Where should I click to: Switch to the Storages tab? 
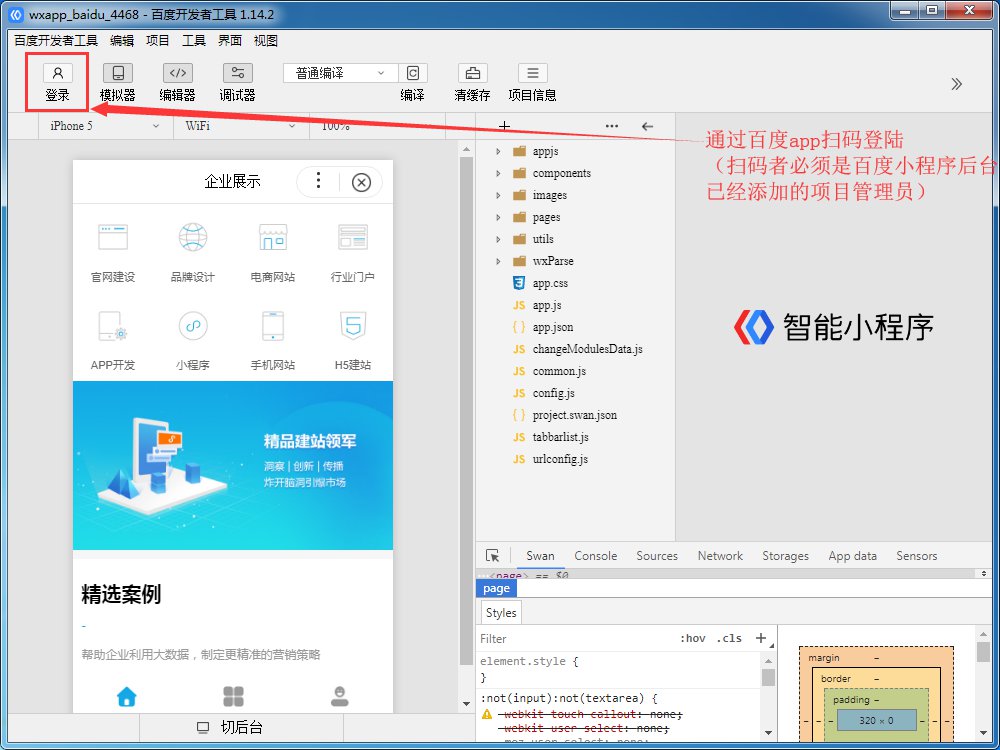(785, 555)
